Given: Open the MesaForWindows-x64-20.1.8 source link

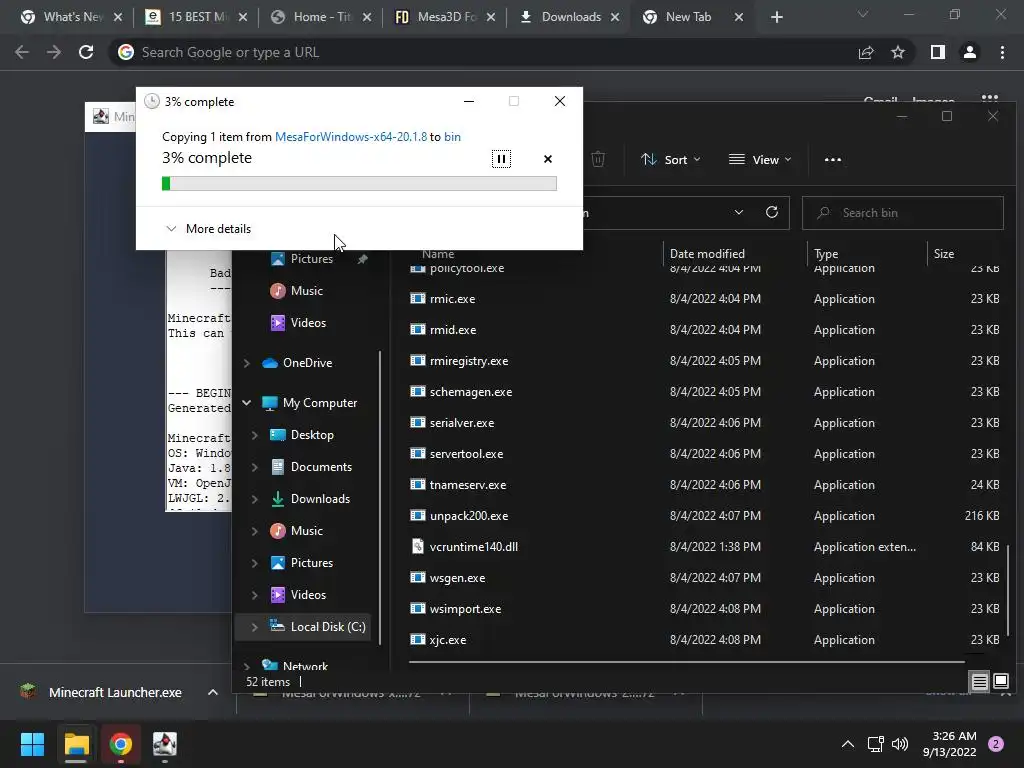Looking at the screenshot, I should coord(351,136).
